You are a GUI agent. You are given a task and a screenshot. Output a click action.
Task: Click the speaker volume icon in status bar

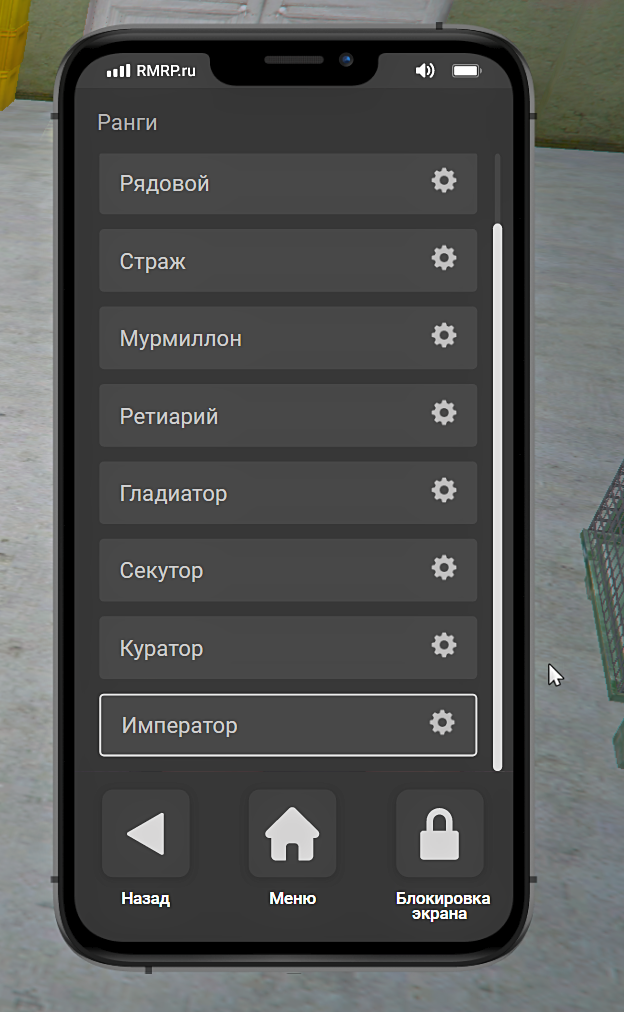(x=425, y=70)
